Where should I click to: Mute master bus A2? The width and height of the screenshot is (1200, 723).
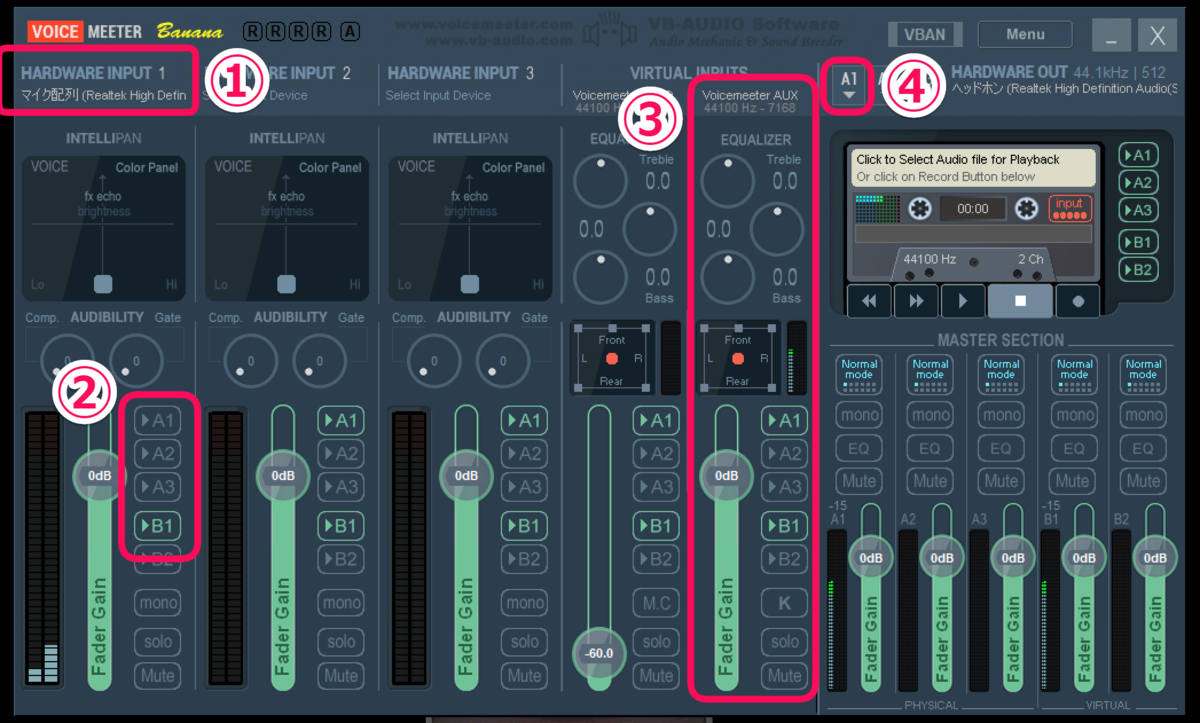[930, 481]
